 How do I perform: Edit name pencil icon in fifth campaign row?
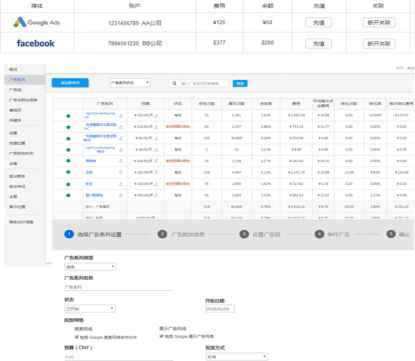pyautogui.click(x=121, y=161)
